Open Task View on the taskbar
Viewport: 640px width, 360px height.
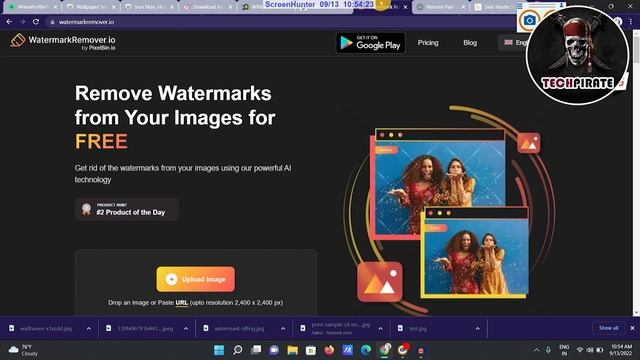click(256, 350)
